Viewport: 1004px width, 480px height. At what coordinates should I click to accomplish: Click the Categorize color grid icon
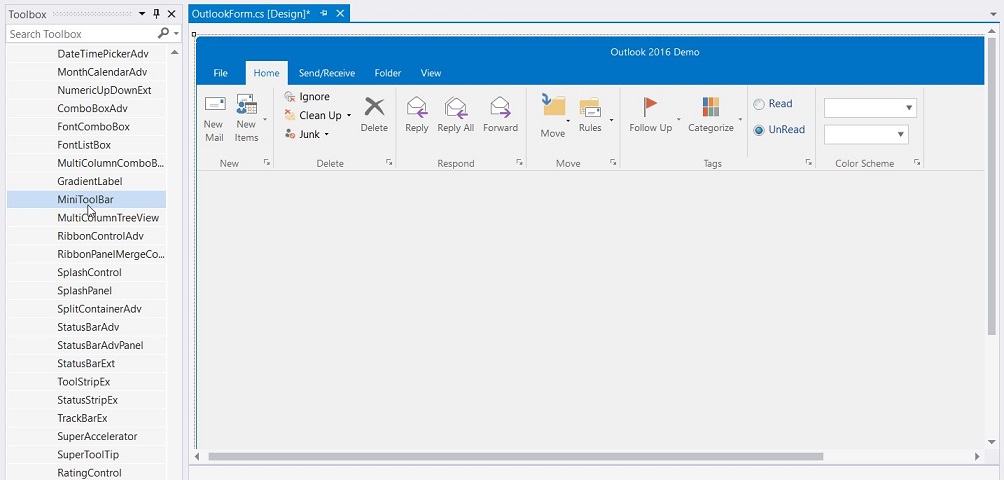(711, 106)
